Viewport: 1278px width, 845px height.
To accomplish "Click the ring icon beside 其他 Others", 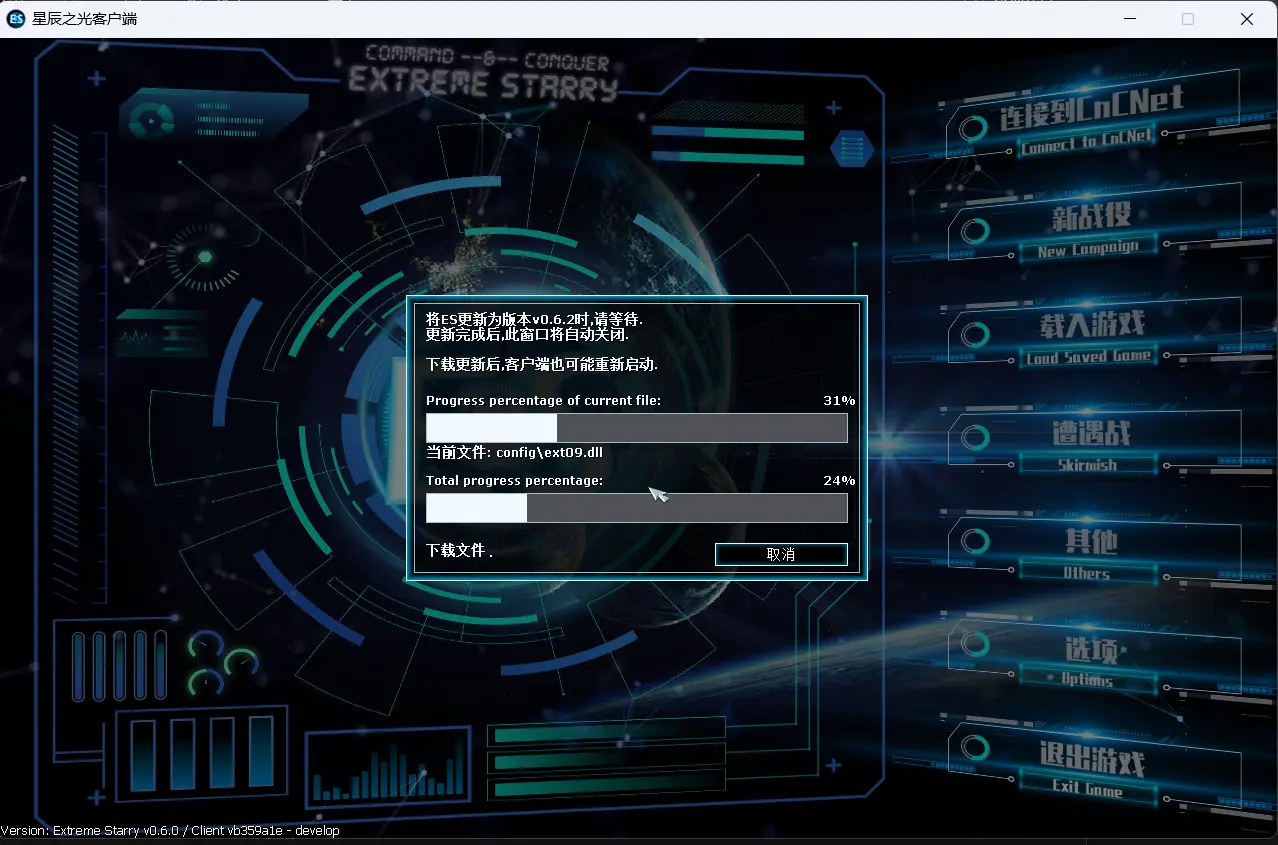I will pos(974,541).
